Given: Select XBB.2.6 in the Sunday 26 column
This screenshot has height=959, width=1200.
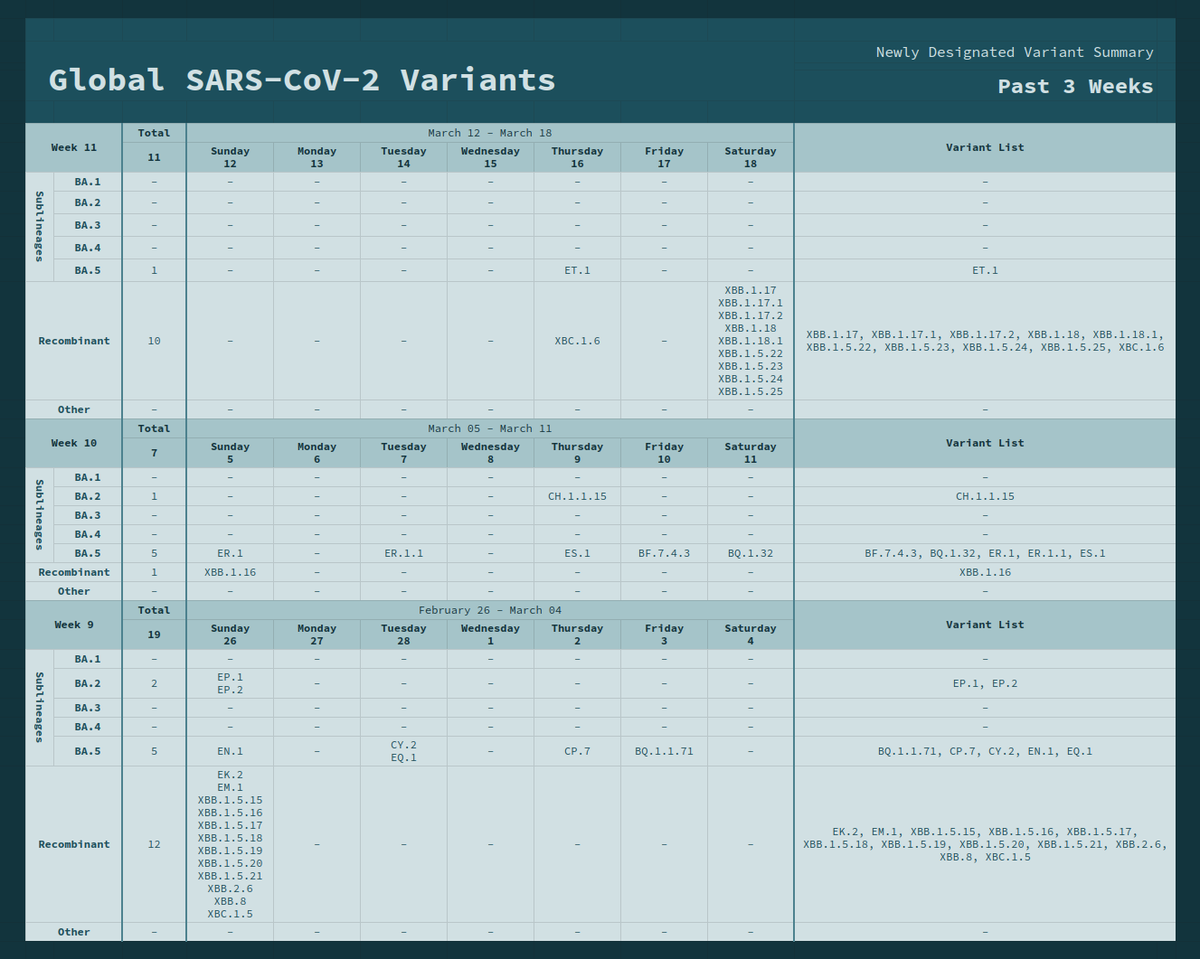Looking at the screenshot, I should 230,888.
